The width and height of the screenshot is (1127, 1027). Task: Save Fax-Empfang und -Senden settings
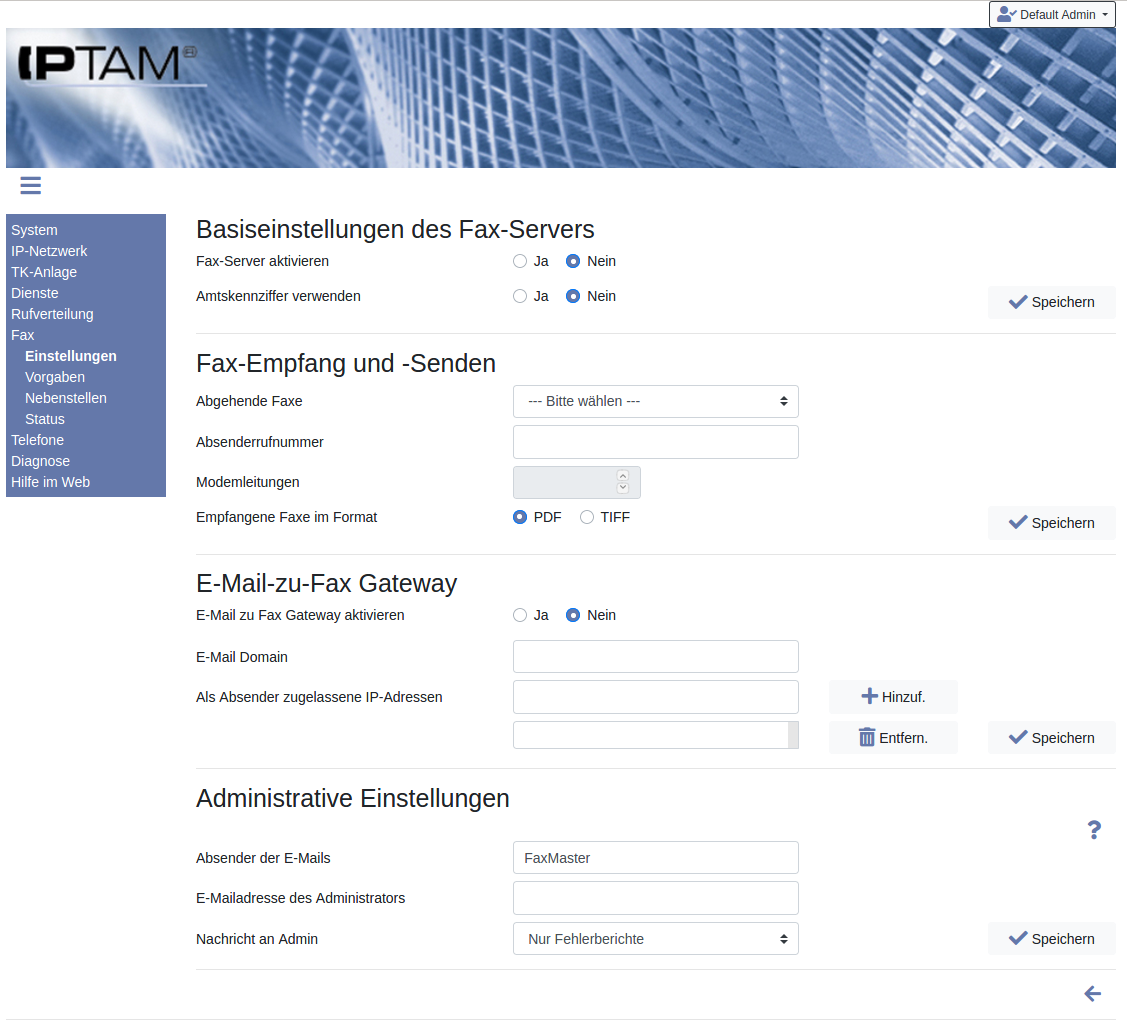[1051, 523]
